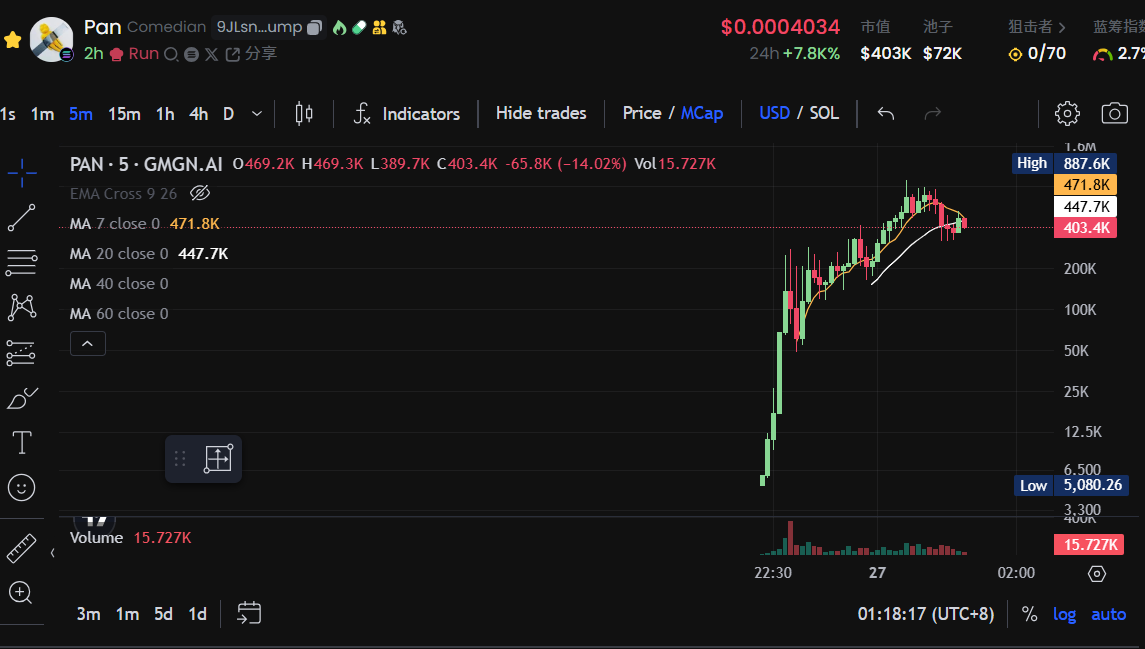1145x649 pixels.
Task: Click Hide trades button
Action: pos(541,113)
